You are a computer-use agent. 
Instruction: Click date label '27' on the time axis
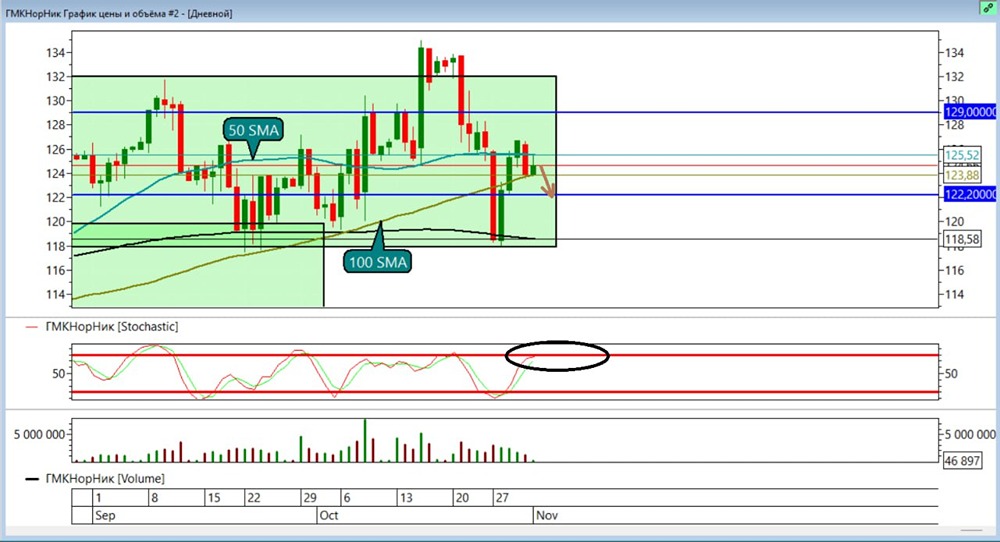[502, 498]
